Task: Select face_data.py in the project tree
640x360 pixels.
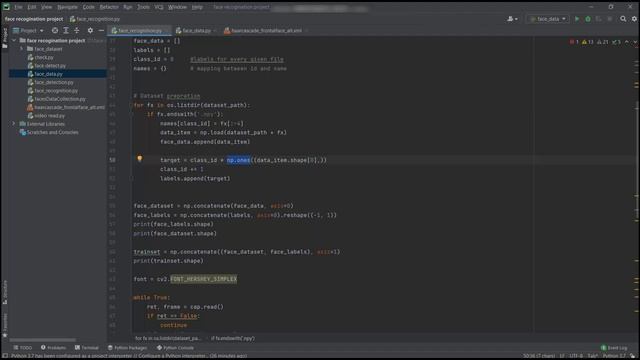Action: click(49, 74)
